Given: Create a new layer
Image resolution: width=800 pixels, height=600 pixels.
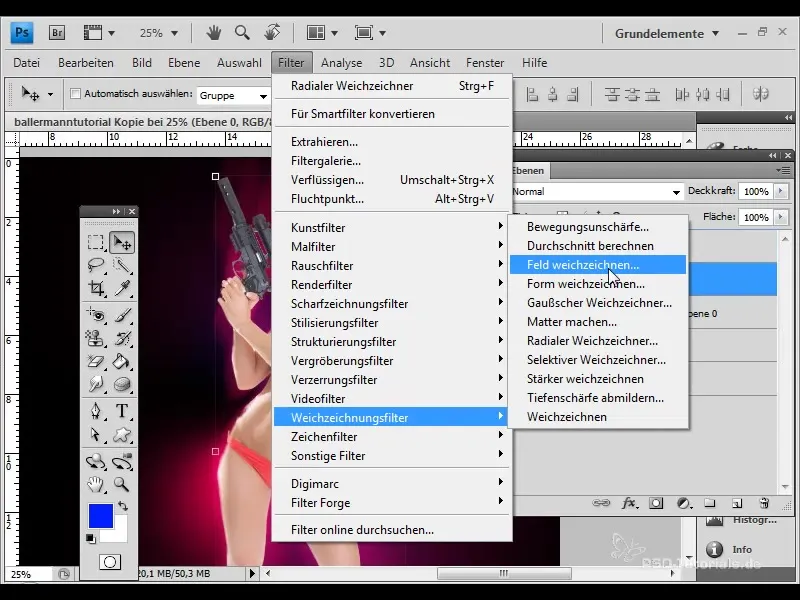Looking at the screenshot, I should pos(737,504).
